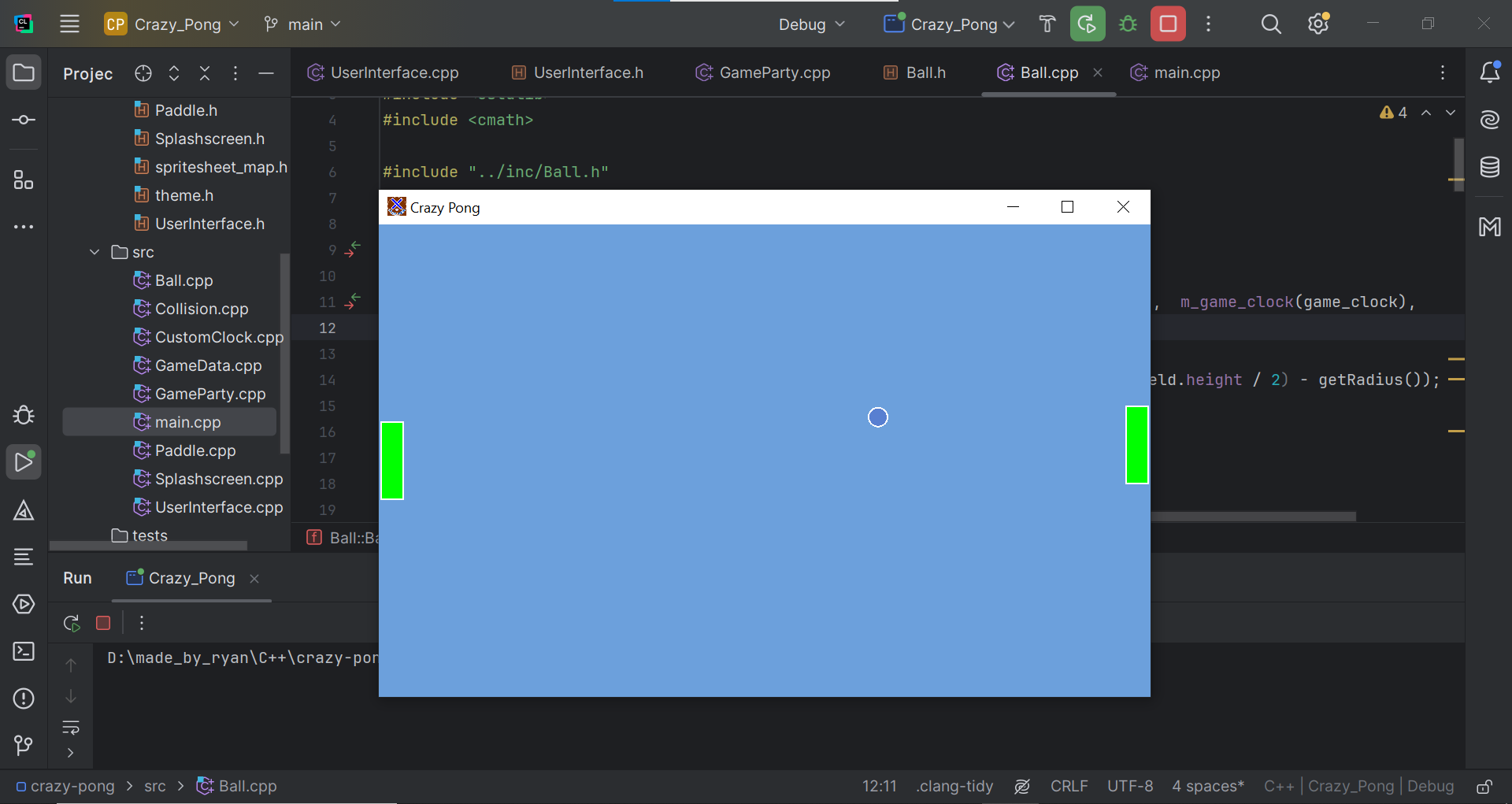Viewport: 1512px width, 804px height.
Task: Open the toolbar more actions menu
Action: pos(1208,24)
